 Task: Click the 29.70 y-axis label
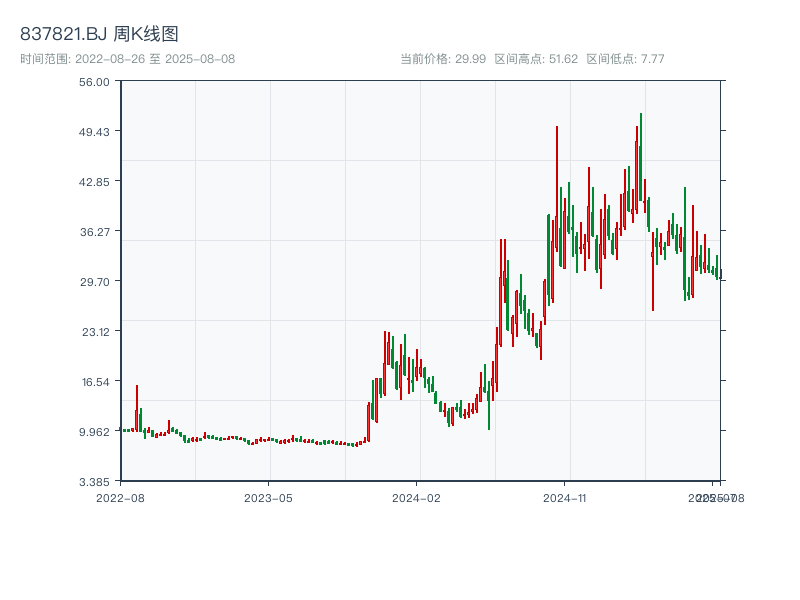94,282
